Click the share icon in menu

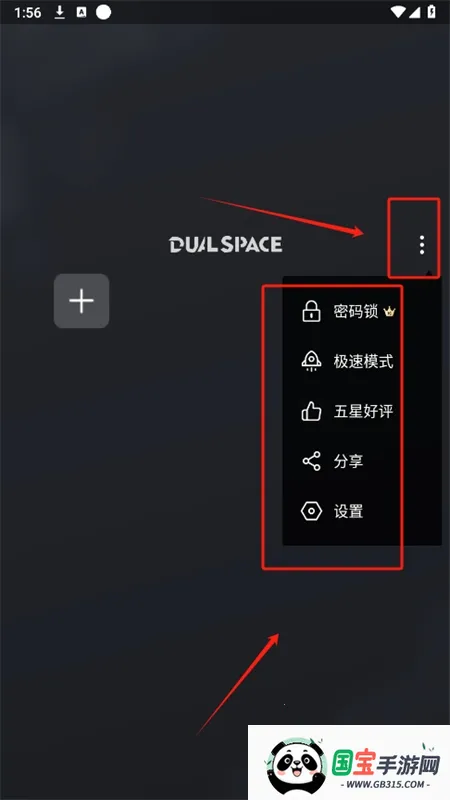click(311, 461)
